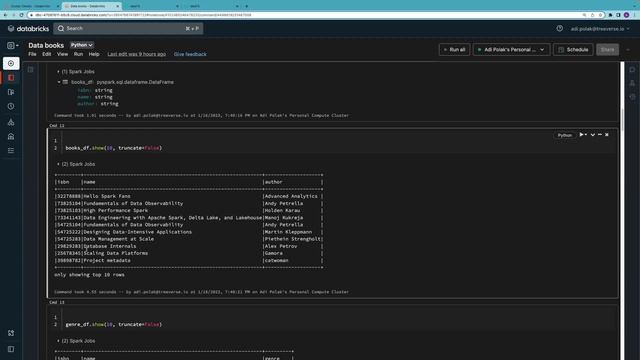Viewport: 640px width, 360px height.
Task: Open the help question mark icon
Action: coord(560,29)
